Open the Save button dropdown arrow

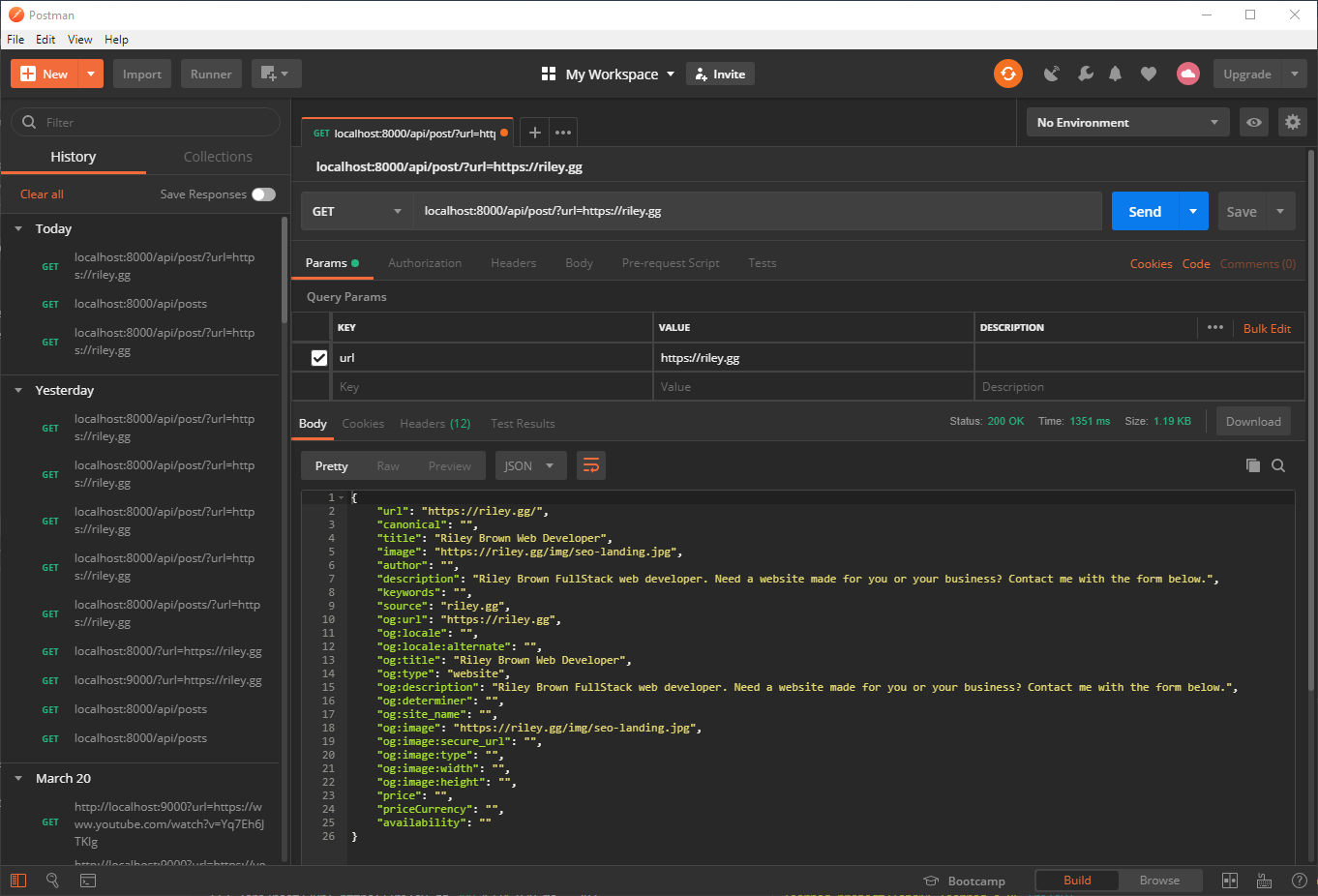[x=1280, y=211]
